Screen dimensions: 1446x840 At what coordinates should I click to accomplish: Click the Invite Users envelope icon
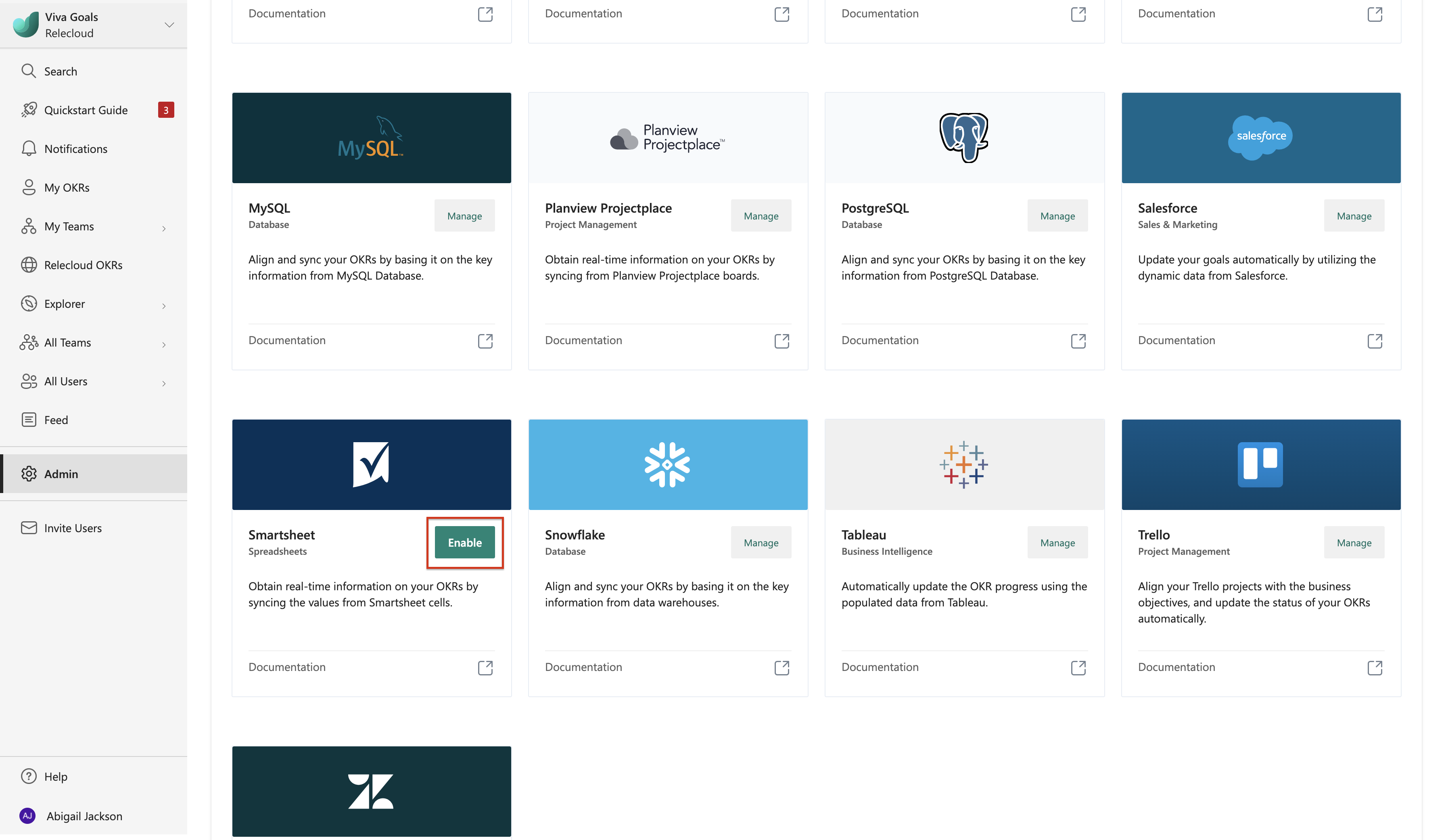pyautogui.click(x=29, y=527)
